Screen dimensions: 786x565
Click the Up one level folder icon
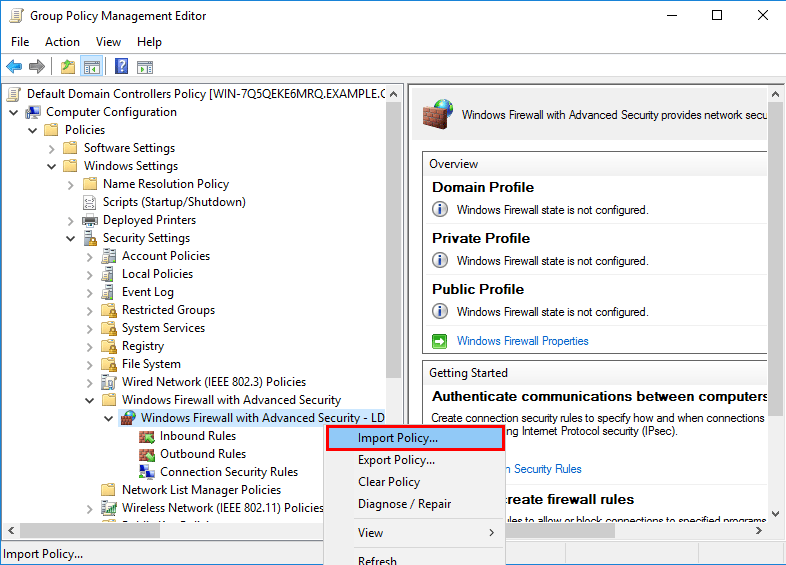pyautogui.click(x=68, y=67)
